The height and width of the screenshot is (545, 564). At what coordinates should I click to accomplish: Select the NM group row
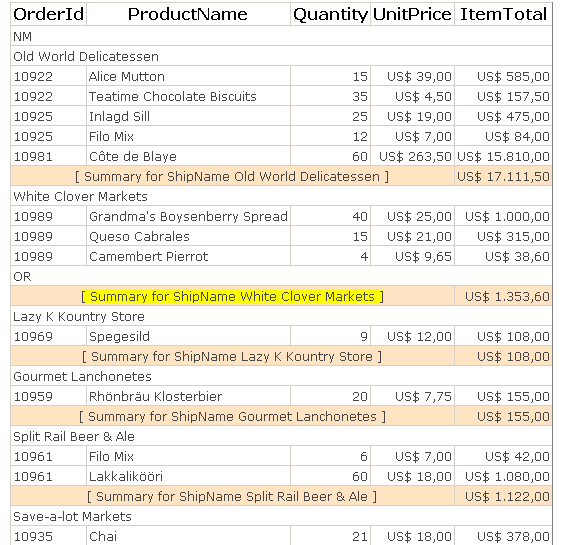coord(282,36)
